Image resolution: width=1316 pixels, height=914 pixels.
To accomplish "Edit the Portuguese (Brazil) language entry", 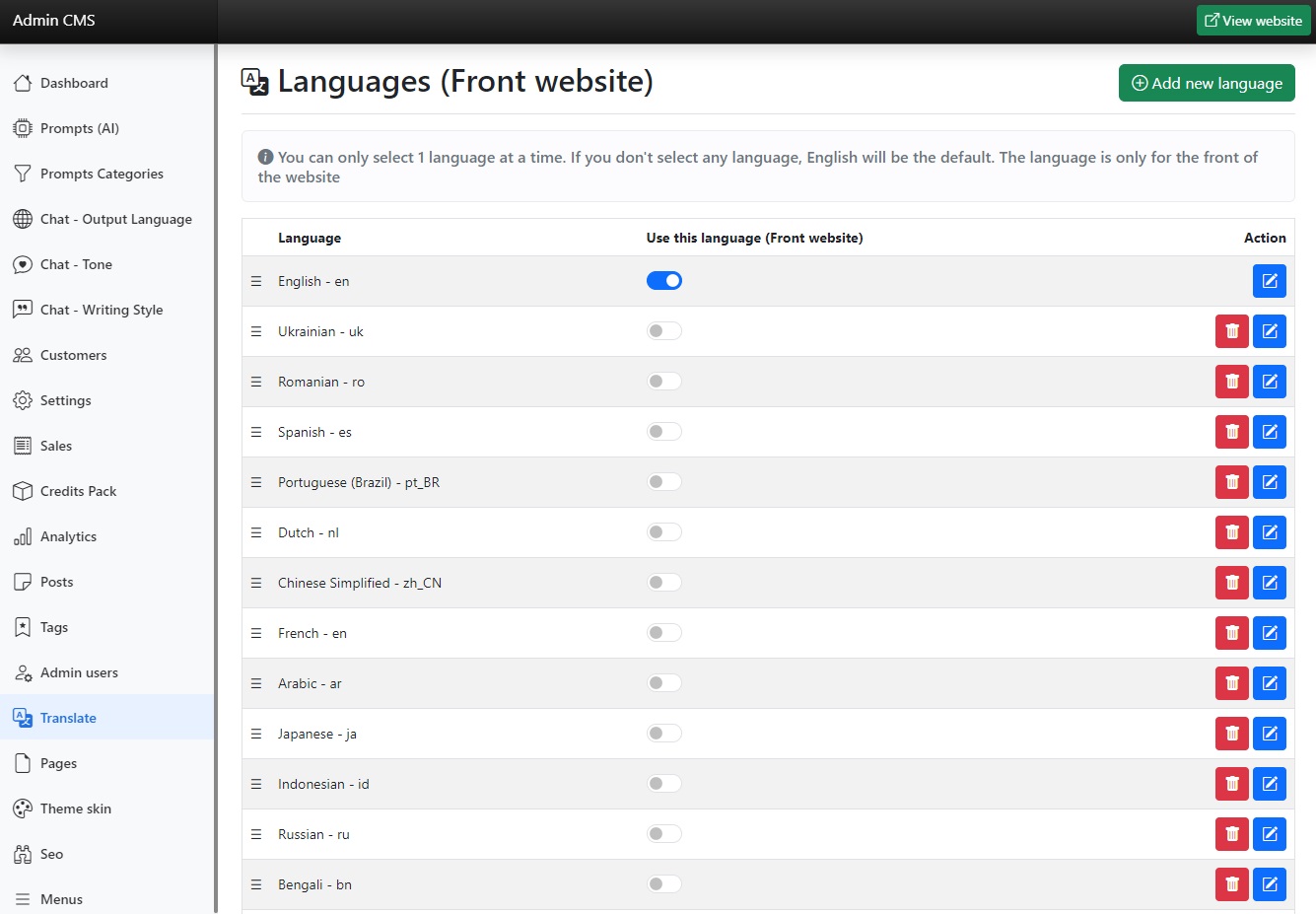I will point(1269,482).
